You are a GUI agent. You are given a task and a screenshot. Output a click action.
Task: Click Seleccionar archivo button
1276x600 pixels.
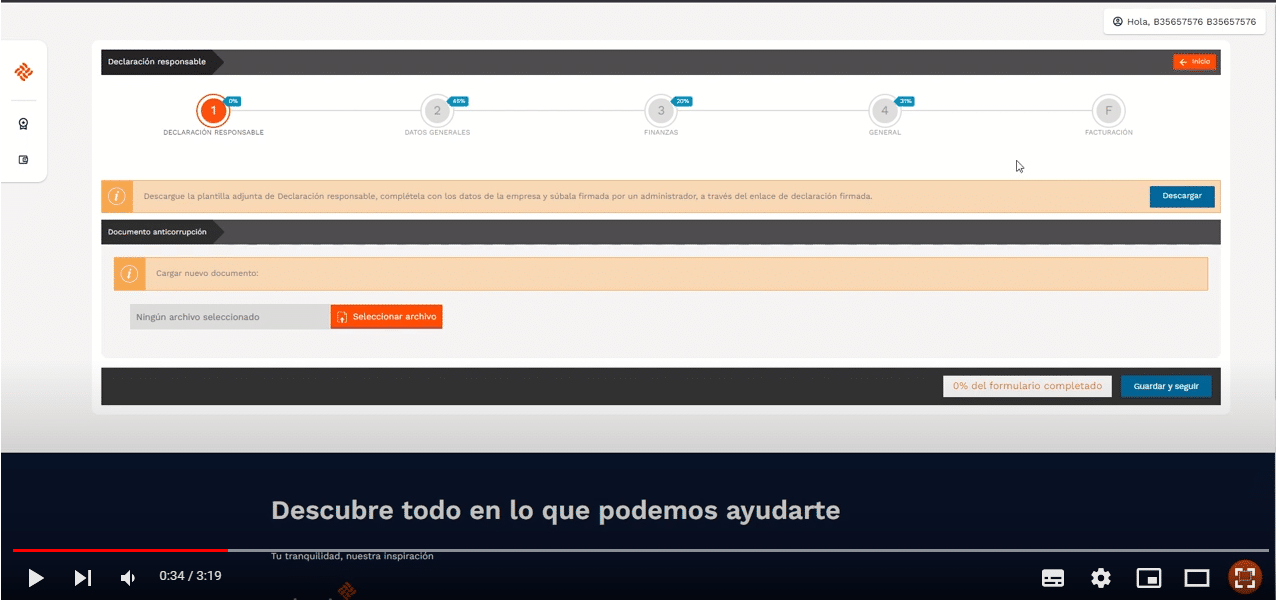(x=386, y=316)
